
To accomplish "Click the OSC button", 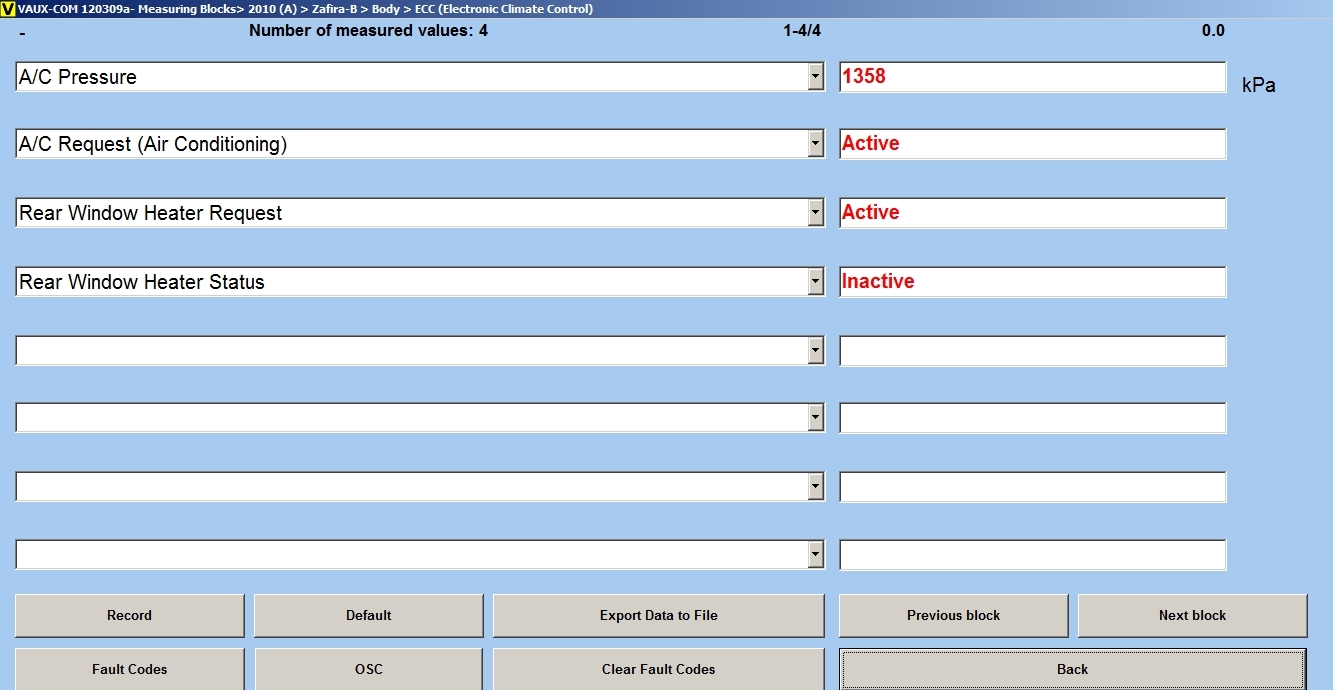I will [x=368, y=669].
